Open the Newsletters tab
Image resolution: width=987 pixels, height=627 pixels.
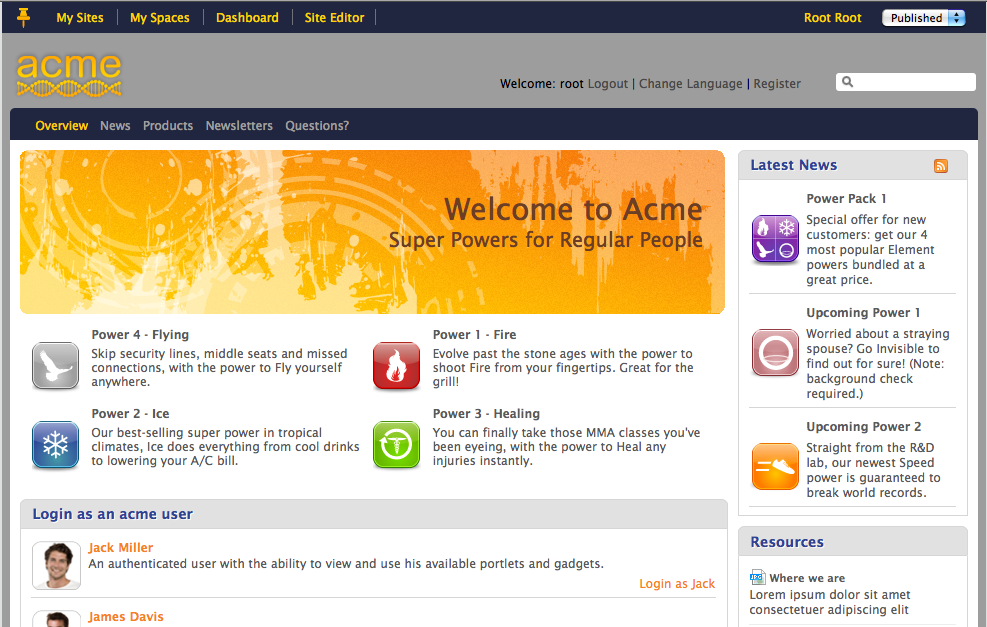tap(239, 125)
